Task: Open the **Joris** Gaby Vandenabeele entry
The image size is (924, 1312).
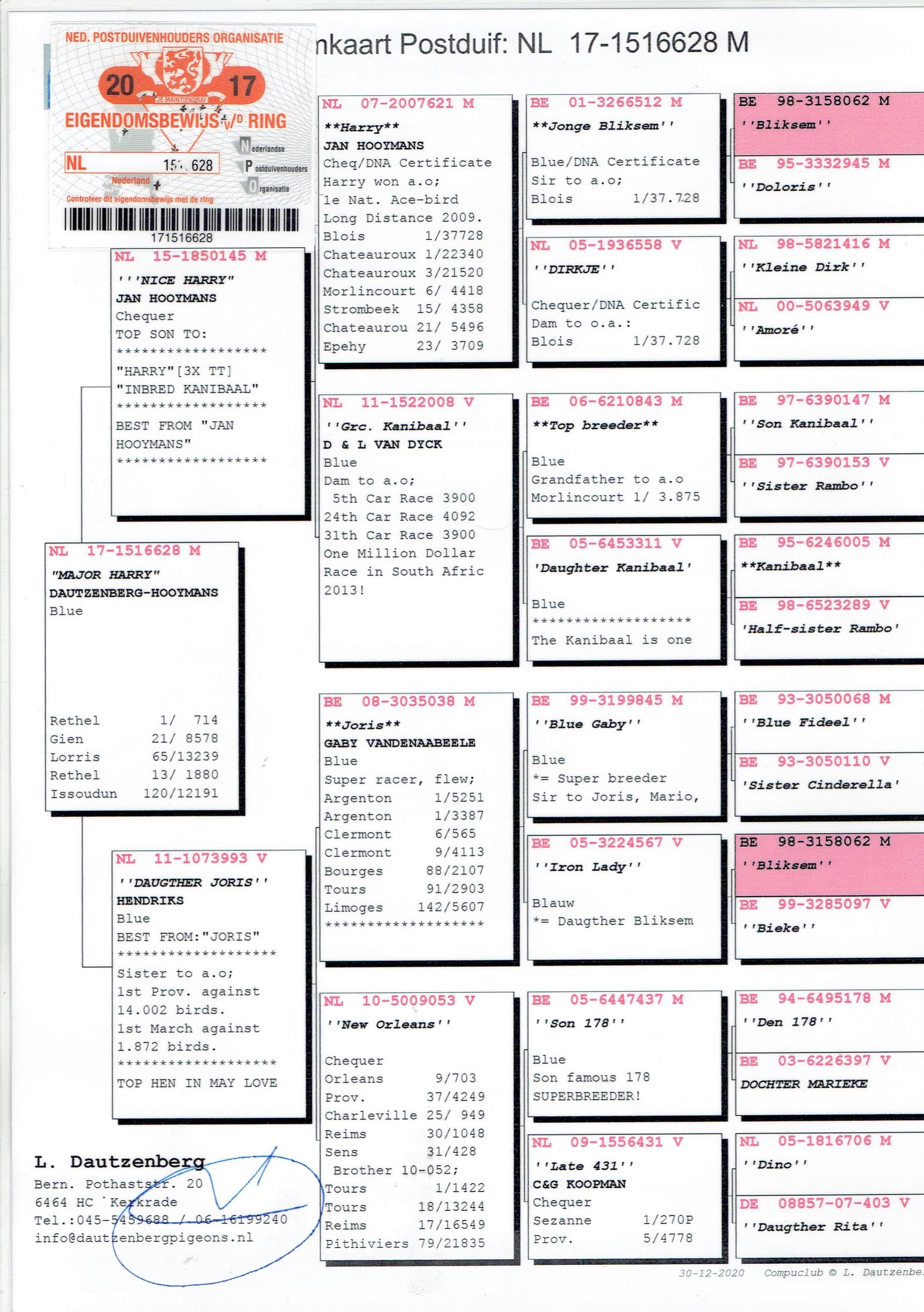Action: (416, 826)
